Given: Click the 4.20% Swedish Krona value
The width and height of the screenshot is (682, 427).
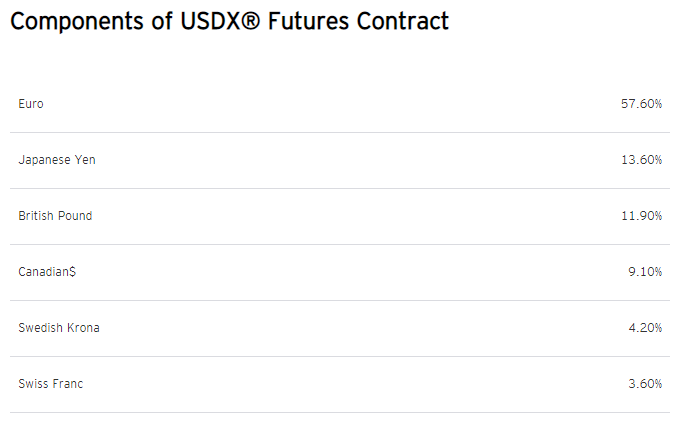Looking at the screenshot, I should click(645, 328).
